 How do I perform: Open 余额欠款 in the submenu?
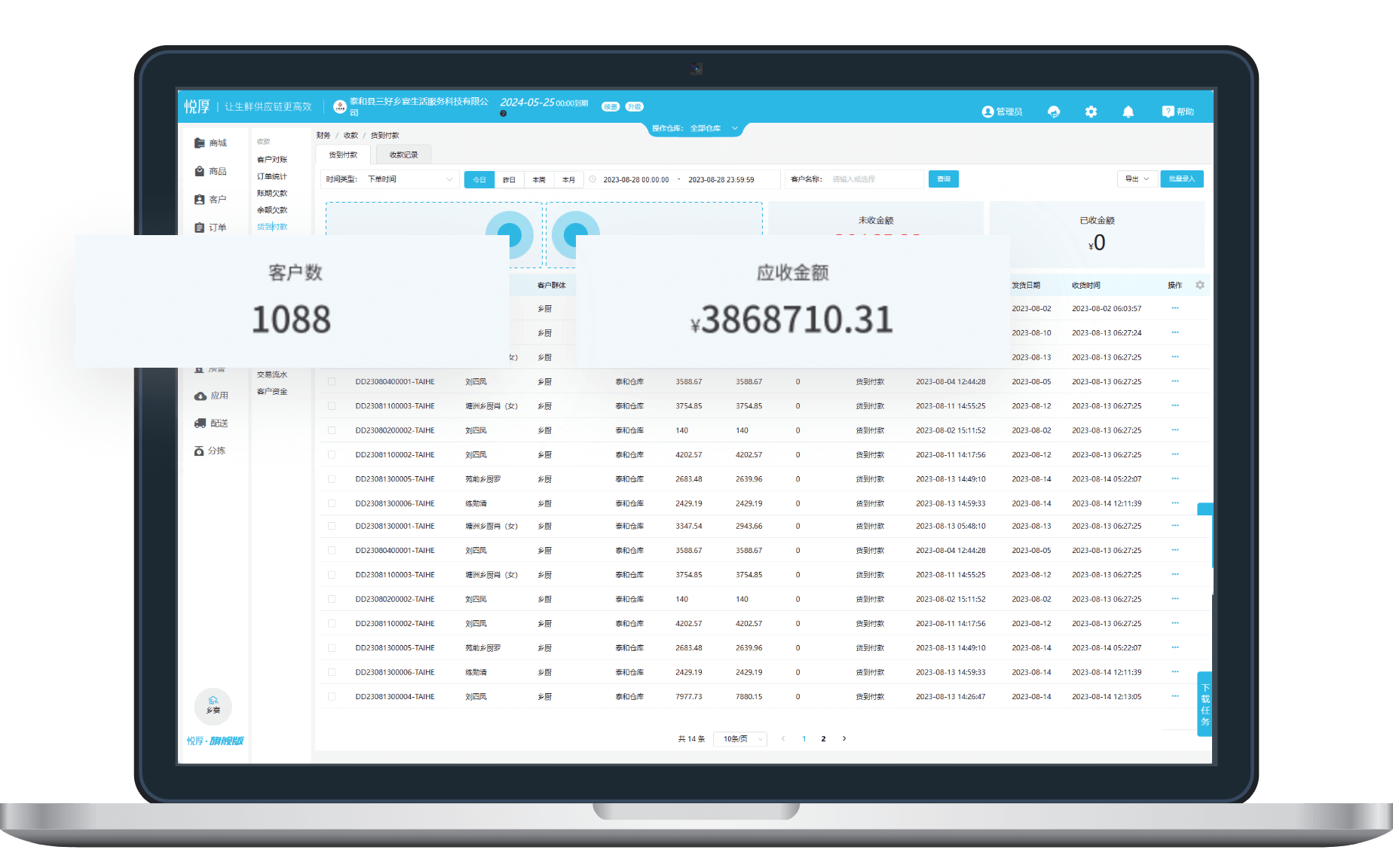pyautogui.click(x=272, y=210)
